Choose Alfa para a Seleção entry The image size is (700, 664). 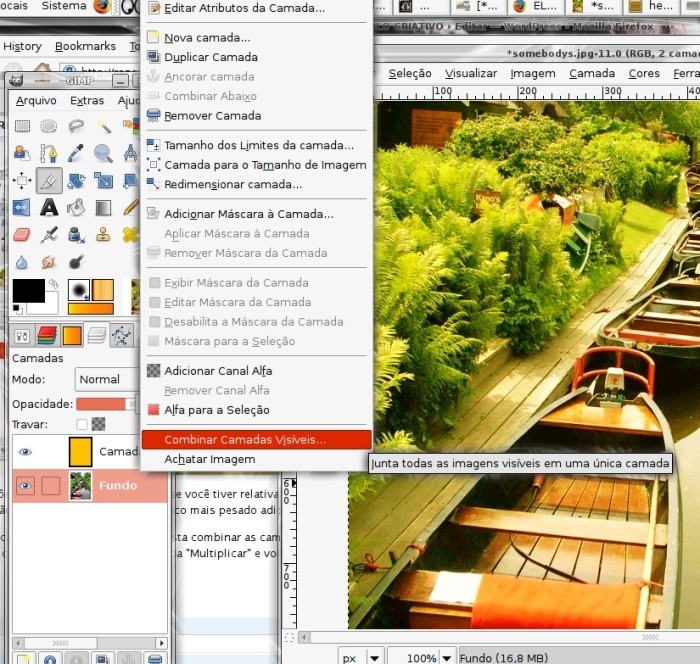257,410
